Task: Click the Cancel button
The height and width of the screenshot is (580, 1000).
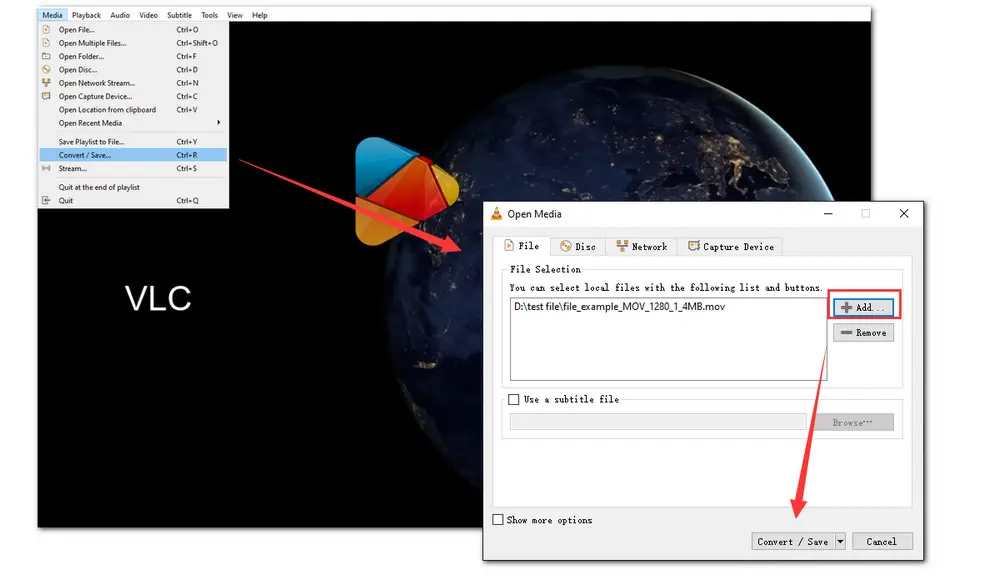Action: (882, 542)
